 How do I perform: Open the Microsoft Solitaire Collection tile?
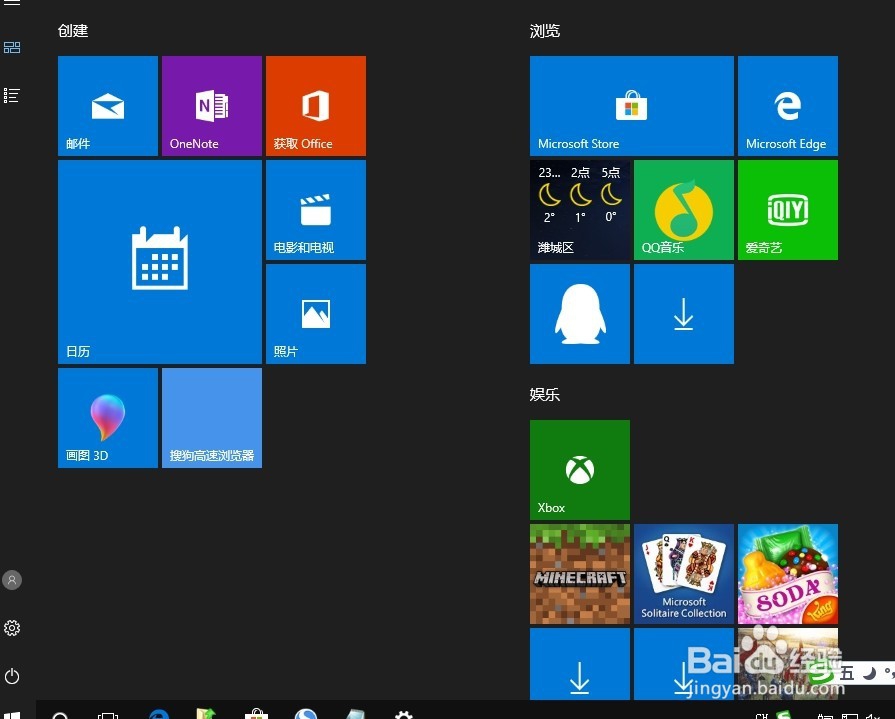(x=684, y=574)
